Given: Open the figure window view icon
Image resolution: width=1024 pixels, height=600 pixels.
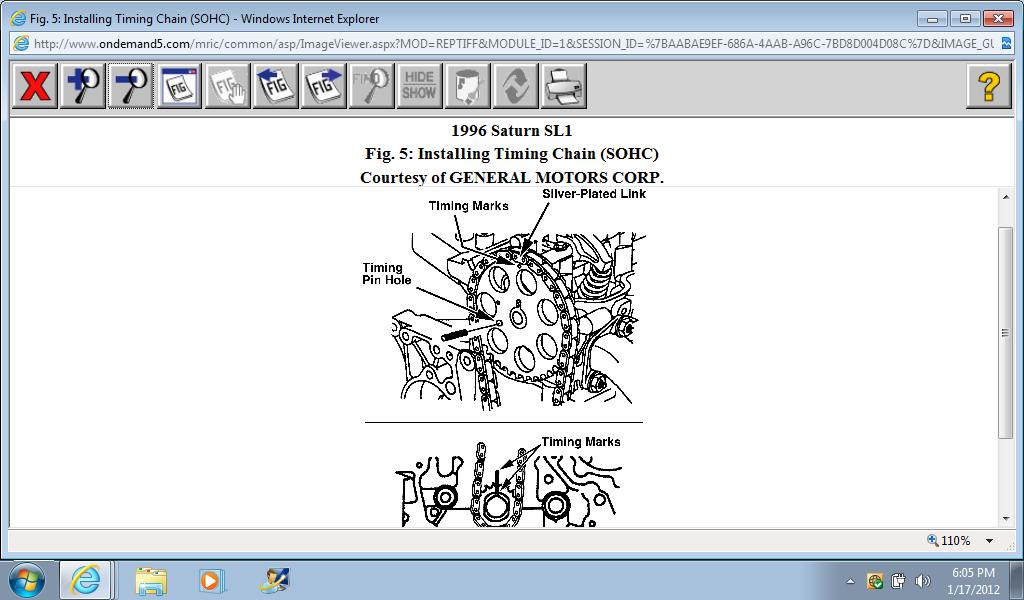Looking at the screenshot, I should (x=179, y=86).
